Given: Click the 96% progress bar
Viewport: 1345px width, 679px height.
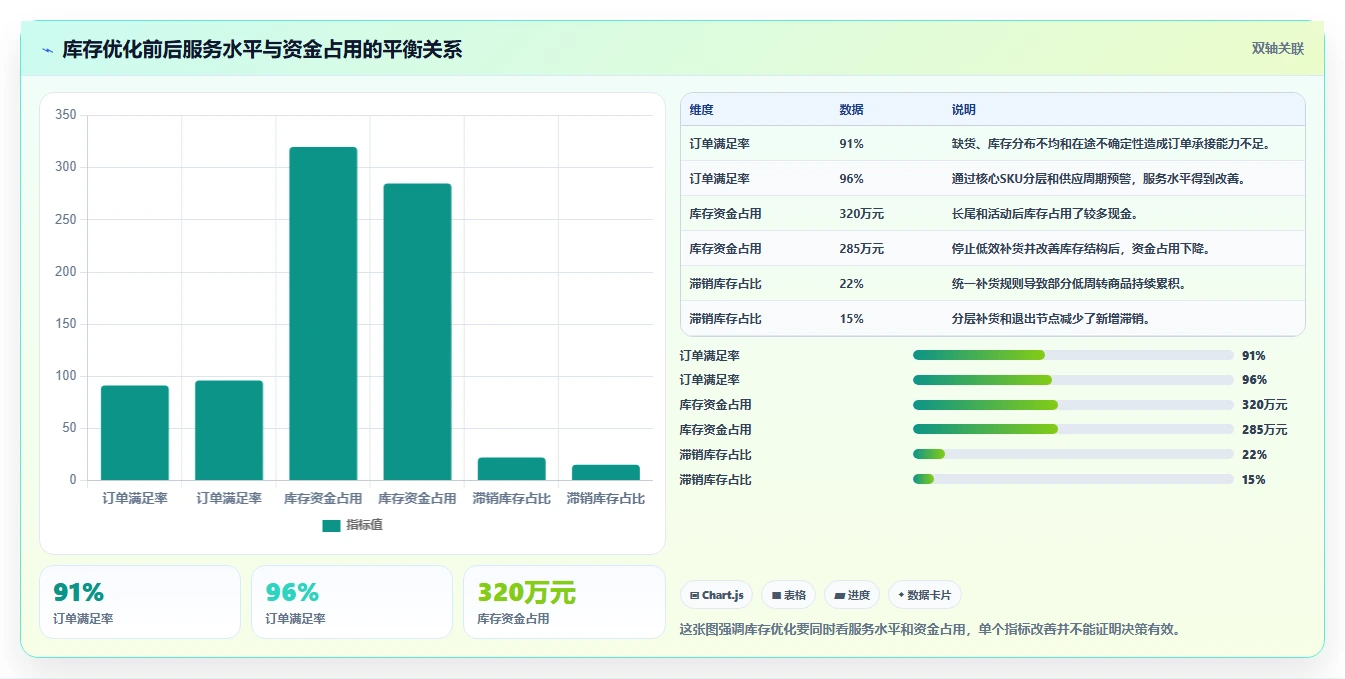Looking at the screenshot, I should click(x=1073, y=380).
